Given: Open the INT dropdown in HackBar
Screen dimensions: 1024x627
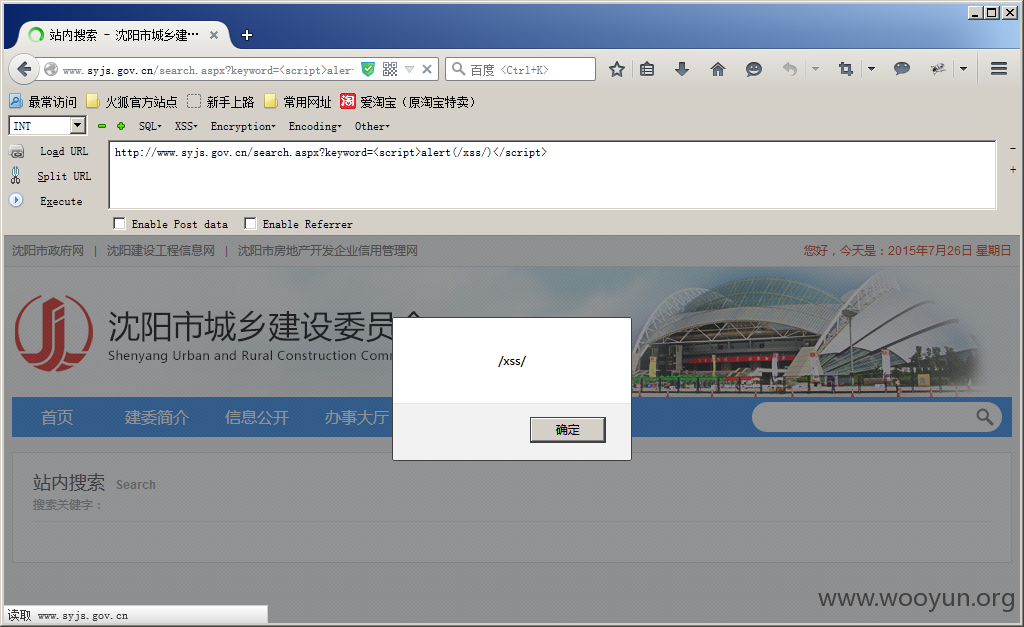Looking at the screenshot, I should pyautogui.click(x=78, y=125).
